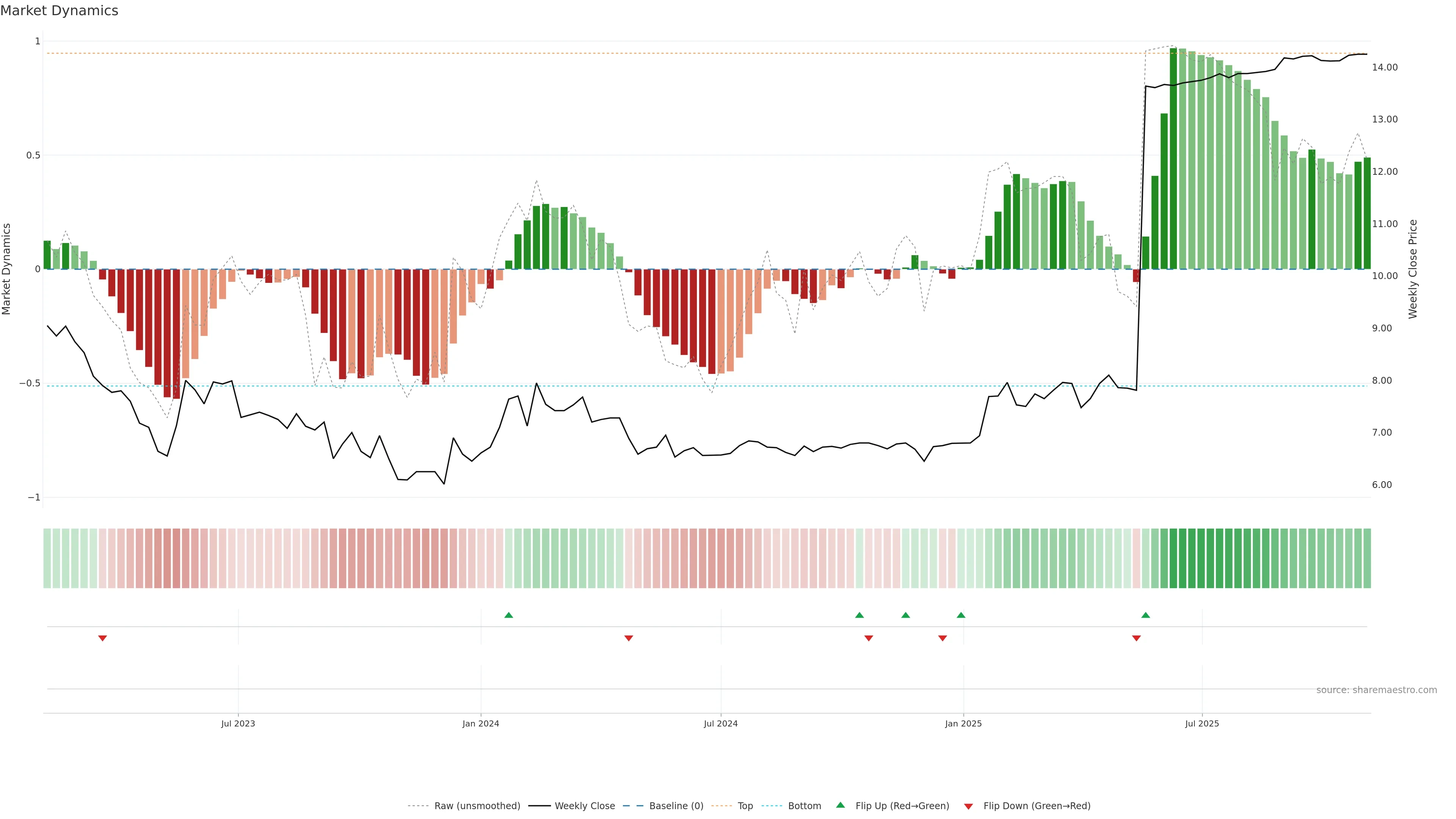Toggle the Bottom legend entry
Image resolution: width=1456 pixels, height=819 pixels.
(x=804, y=806)
